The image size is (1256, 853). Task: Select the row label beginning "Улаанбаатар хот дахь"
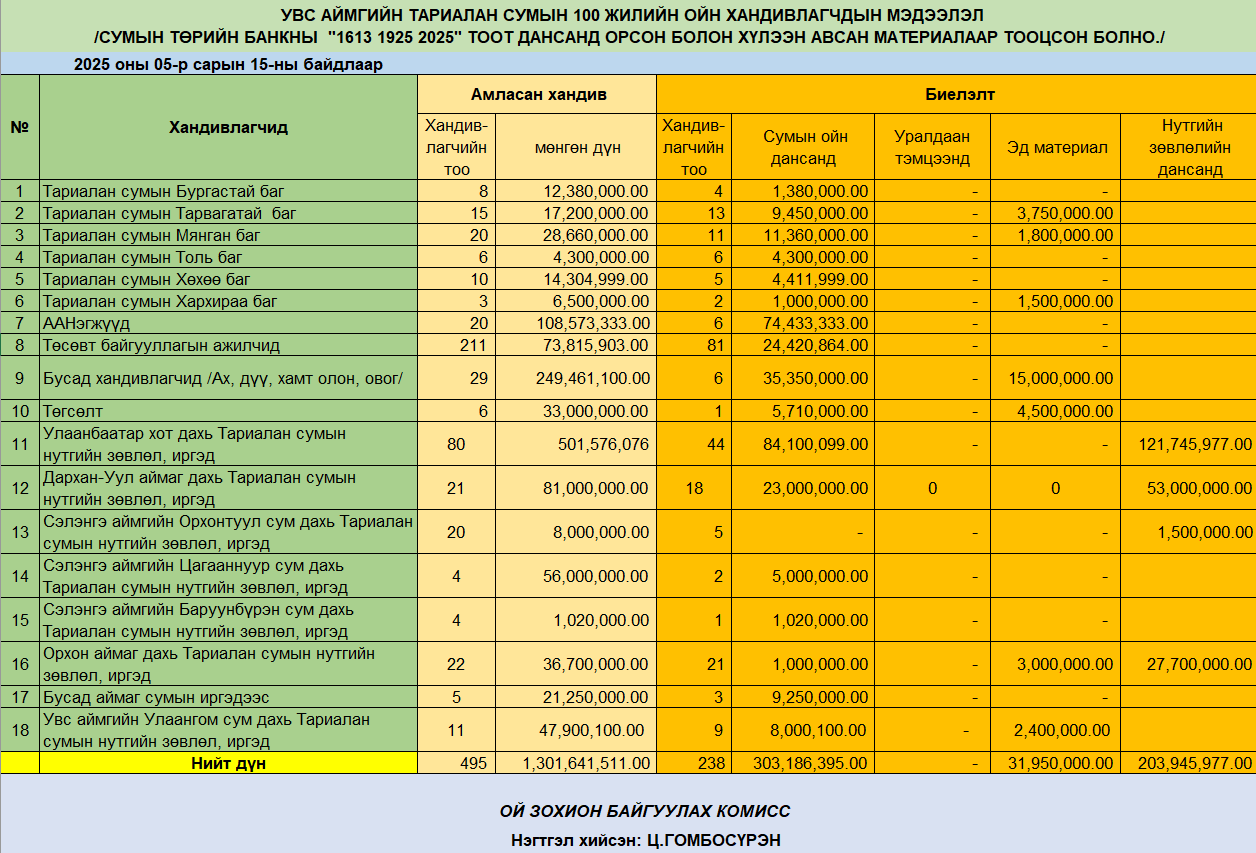(x=228, y=444)
